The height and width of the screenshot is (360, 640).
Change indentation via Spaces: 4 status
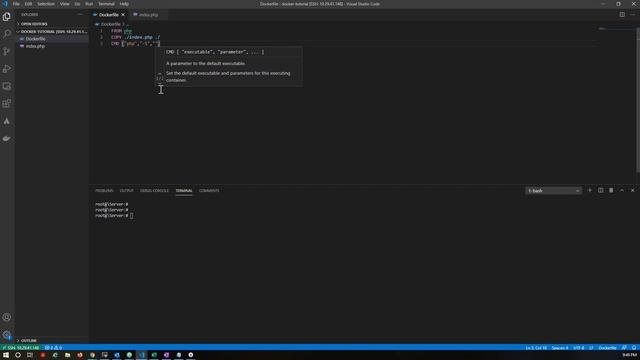coord(560,348)
